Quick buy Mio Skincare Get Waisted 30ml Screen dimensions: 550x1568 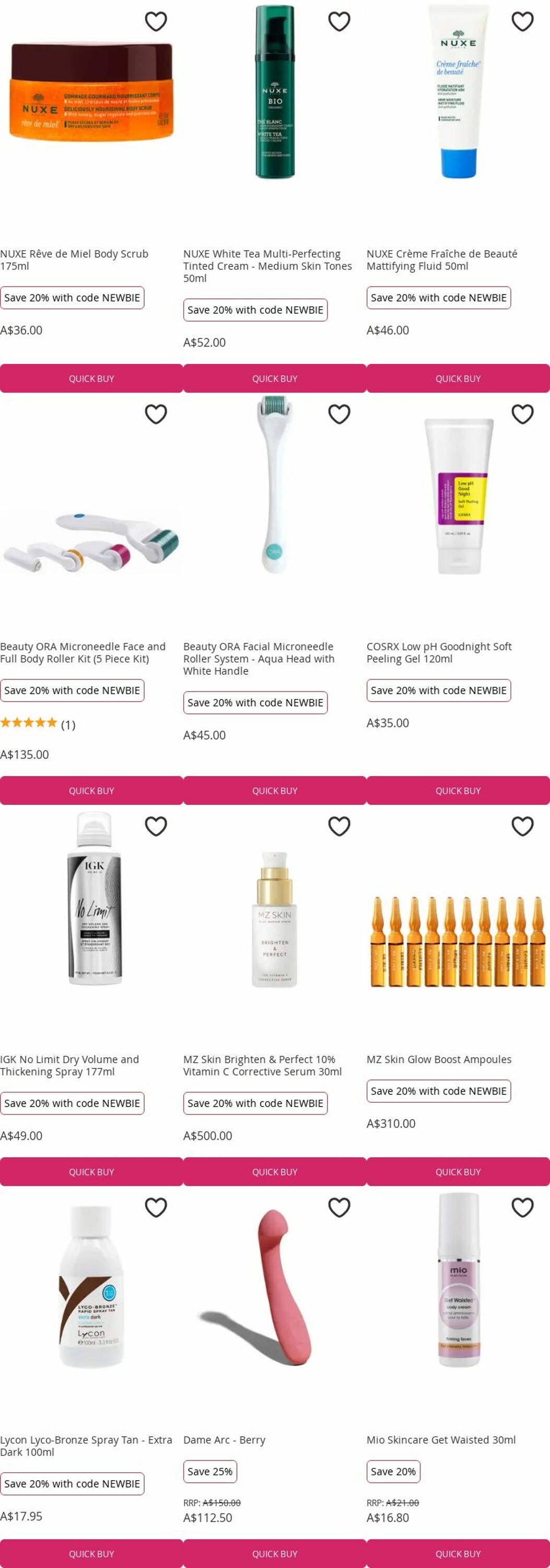tap(458, 1553)
